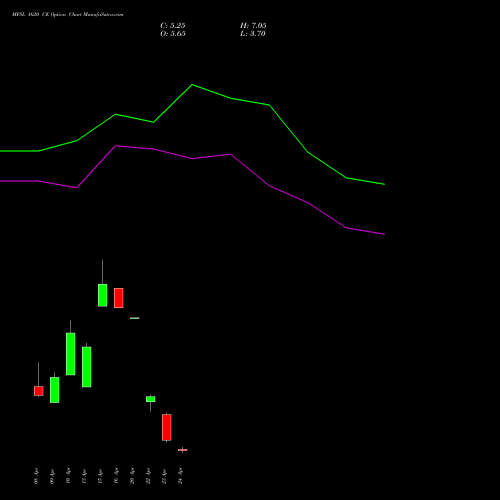Viewport: 500px width, 500px height.
Task: Click the small green candle for 22 Apr
Action: (151, 399)
